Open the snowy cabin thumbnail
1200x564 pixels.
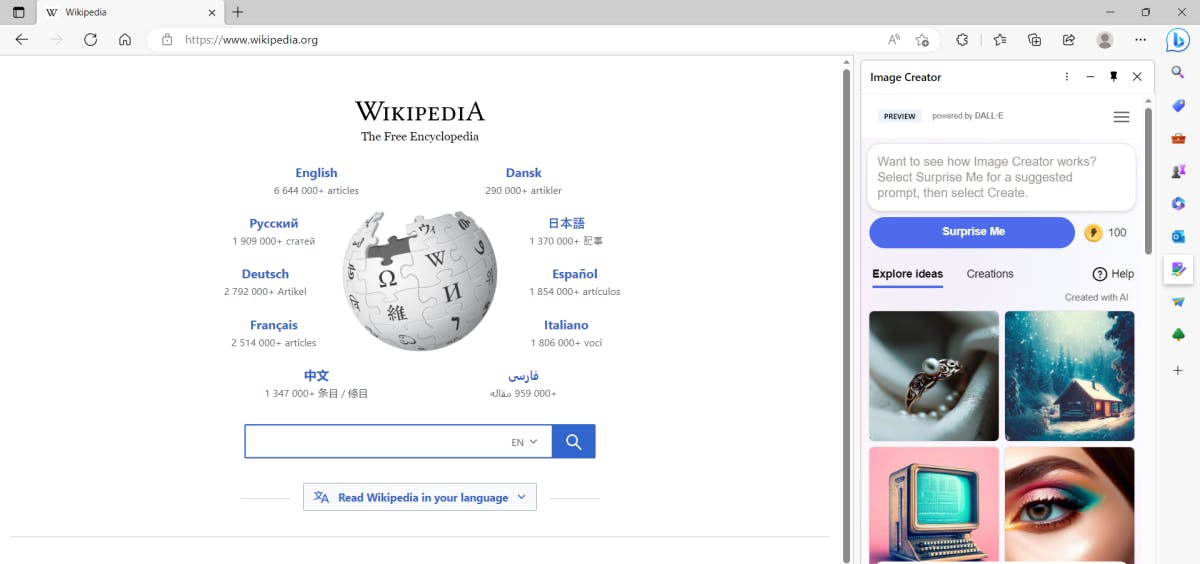tap(1069, 375)
